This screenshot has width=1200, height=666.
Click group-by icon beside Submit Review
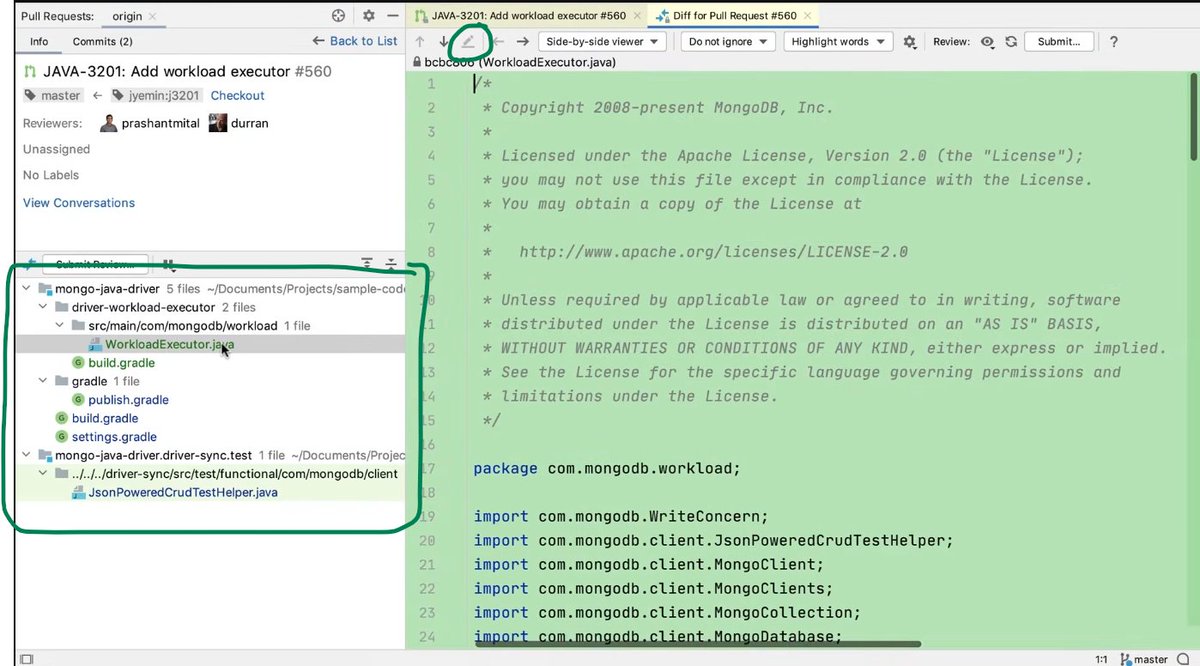pos(169,265)
